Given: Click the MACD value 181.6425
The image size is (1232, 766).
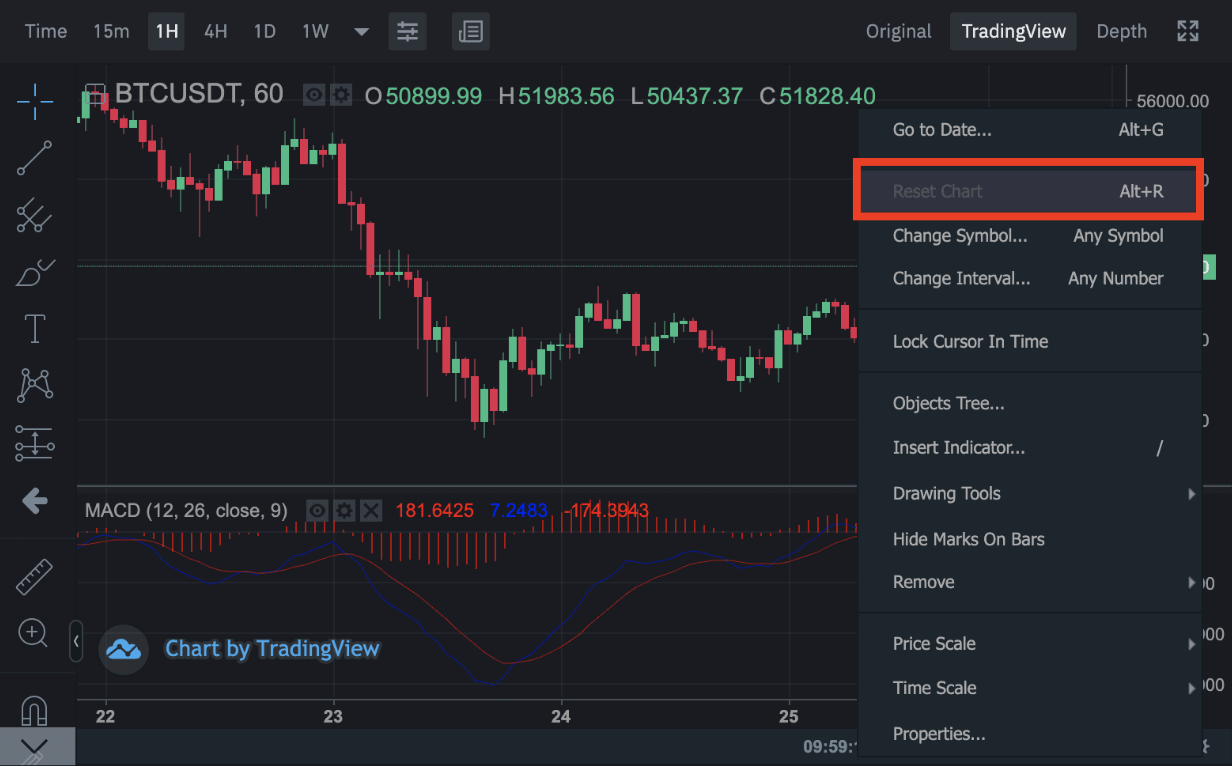Looking at the screenshot, I should click(434, 511).
